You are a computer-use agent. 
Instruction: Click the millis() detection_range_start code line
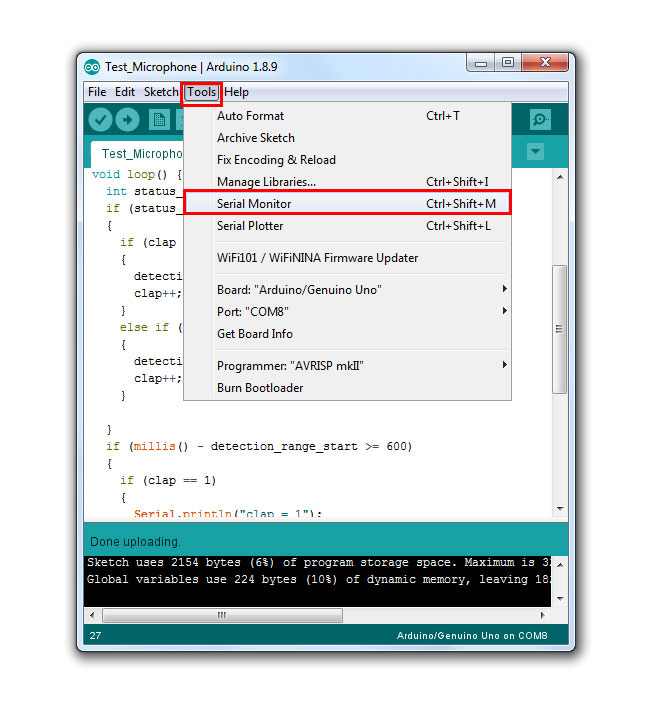(259, 446)
